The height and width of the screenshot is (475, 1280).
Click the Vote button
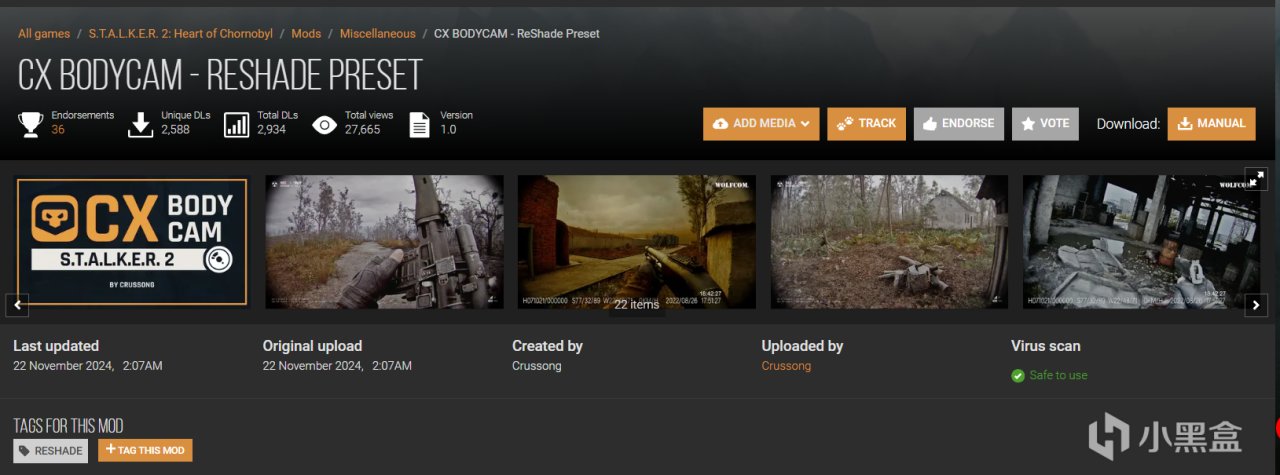pyautogui.click(x=1046, y=124)
